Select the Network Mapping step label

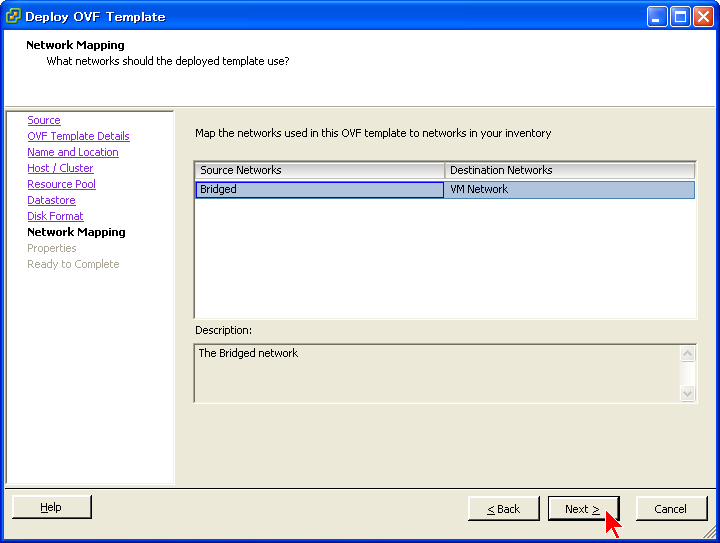[x=76, y=232]
